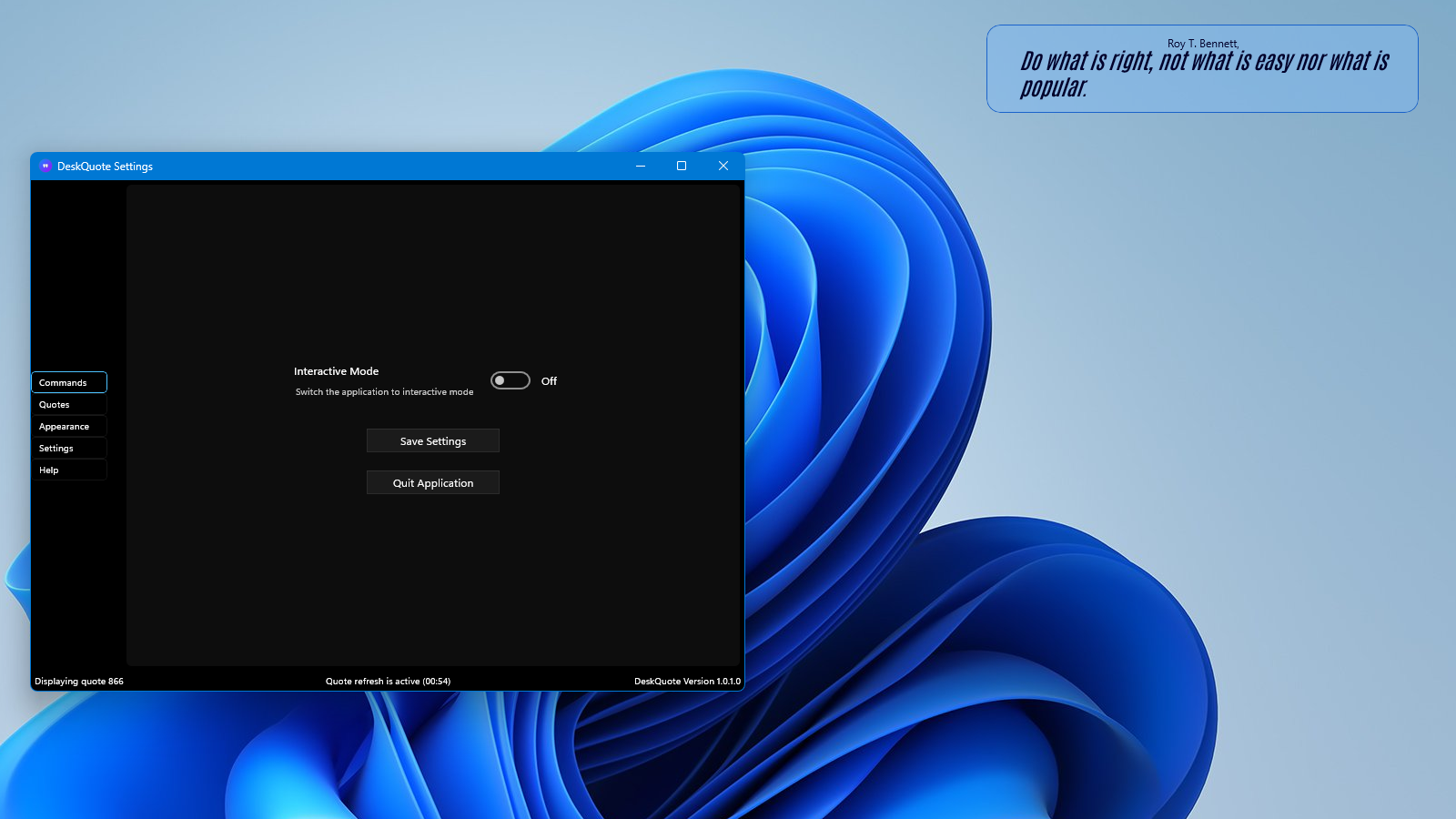Click the Roy T. Bennett author name

(x=1202, y=42)
